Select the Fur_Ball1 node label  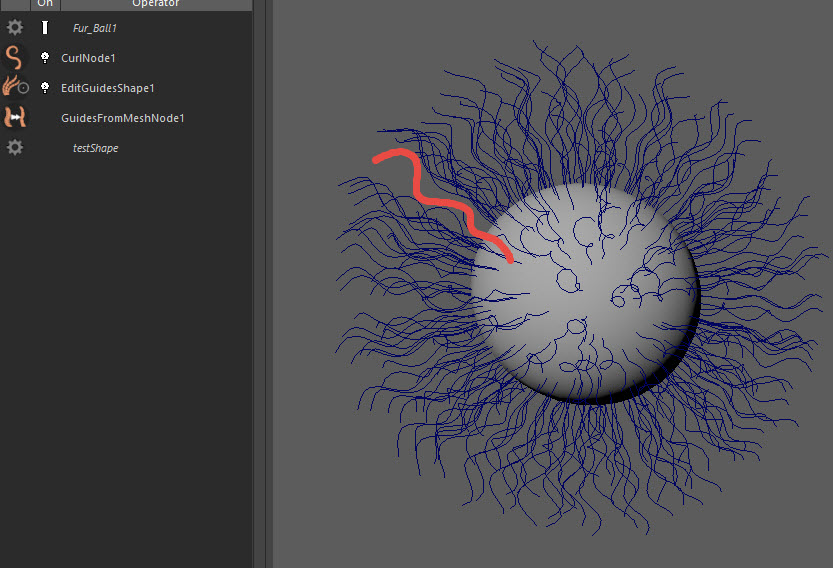point(95,29)
